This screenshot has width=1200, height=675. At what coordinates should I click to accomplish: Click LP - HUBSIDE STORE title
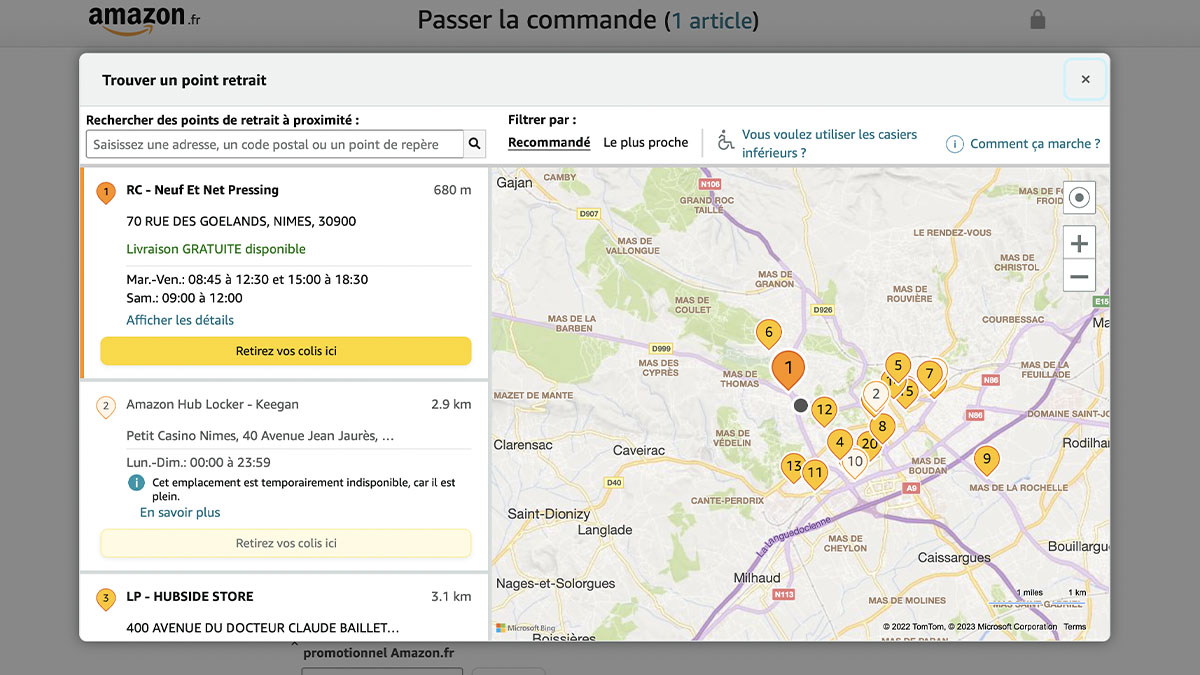pos(190,596)
